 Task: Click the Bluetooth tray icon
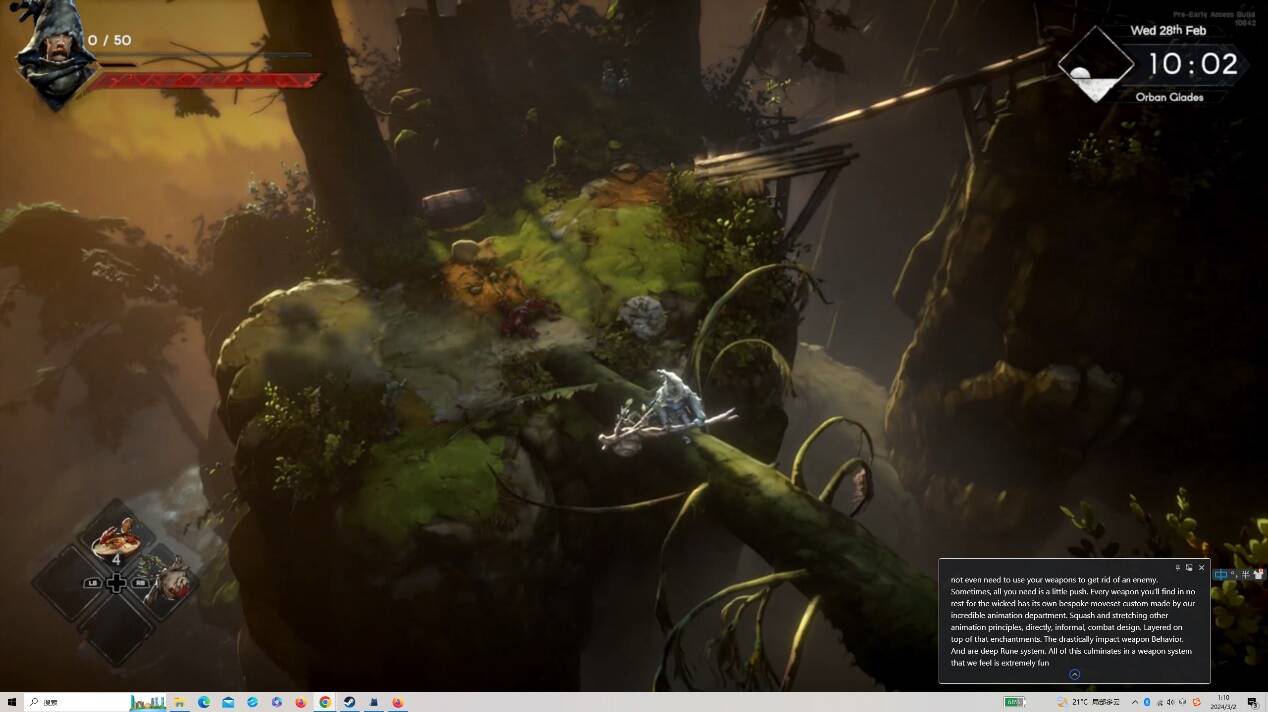(1147, 702)
